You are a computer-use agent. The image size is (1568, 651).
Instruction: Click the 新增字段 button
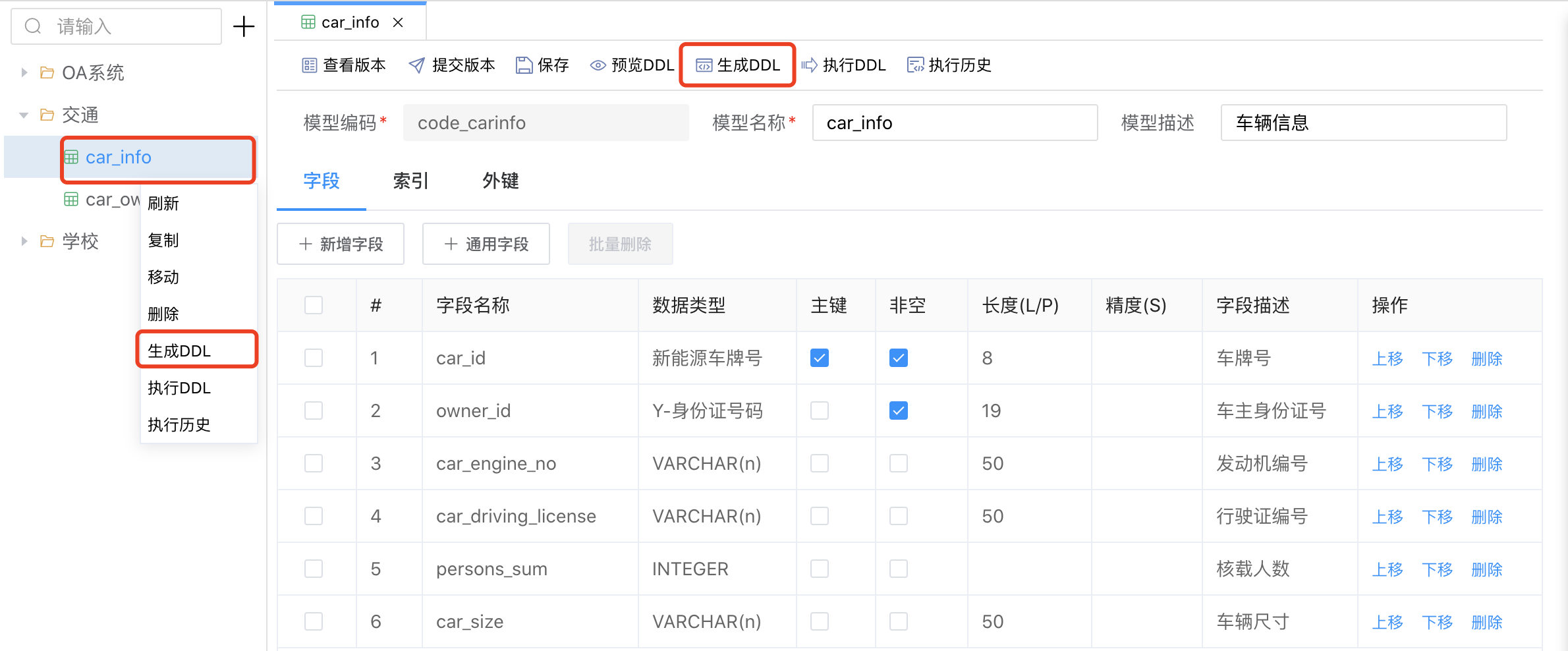point(341,244)
